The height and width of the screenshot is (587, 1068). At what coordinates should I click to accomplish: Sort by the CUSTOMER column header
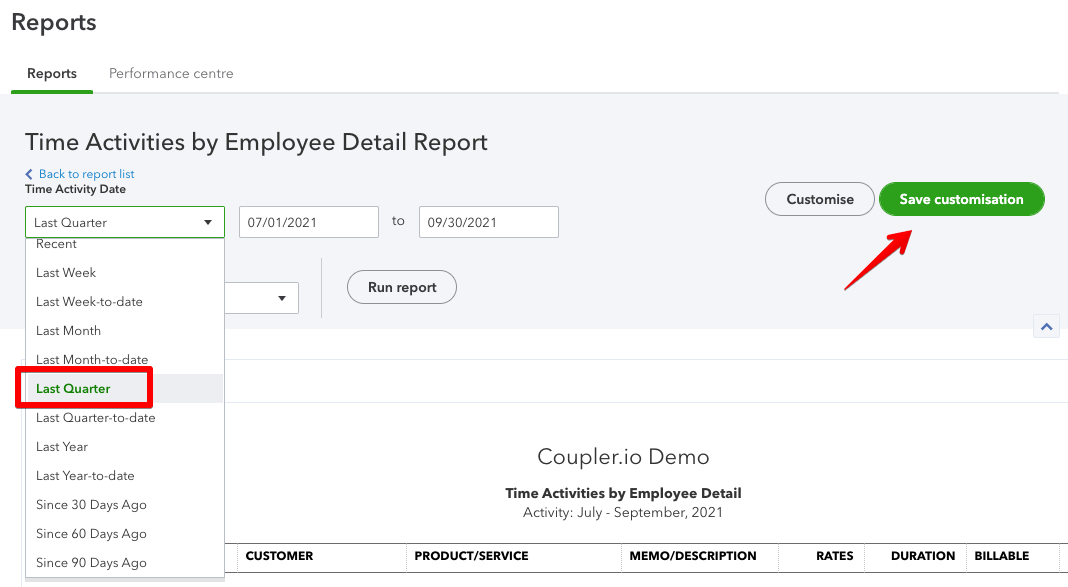[279, 556]
